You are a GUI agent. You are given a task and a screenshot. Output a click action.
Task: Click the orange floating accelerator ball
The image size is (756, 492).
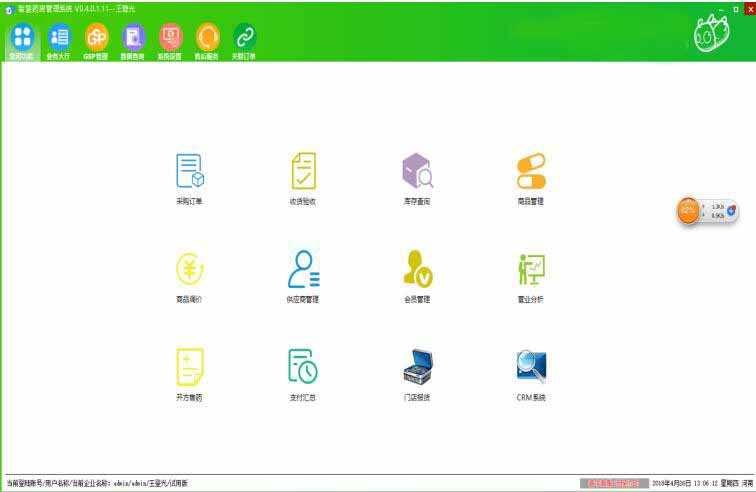pos(688,211)
